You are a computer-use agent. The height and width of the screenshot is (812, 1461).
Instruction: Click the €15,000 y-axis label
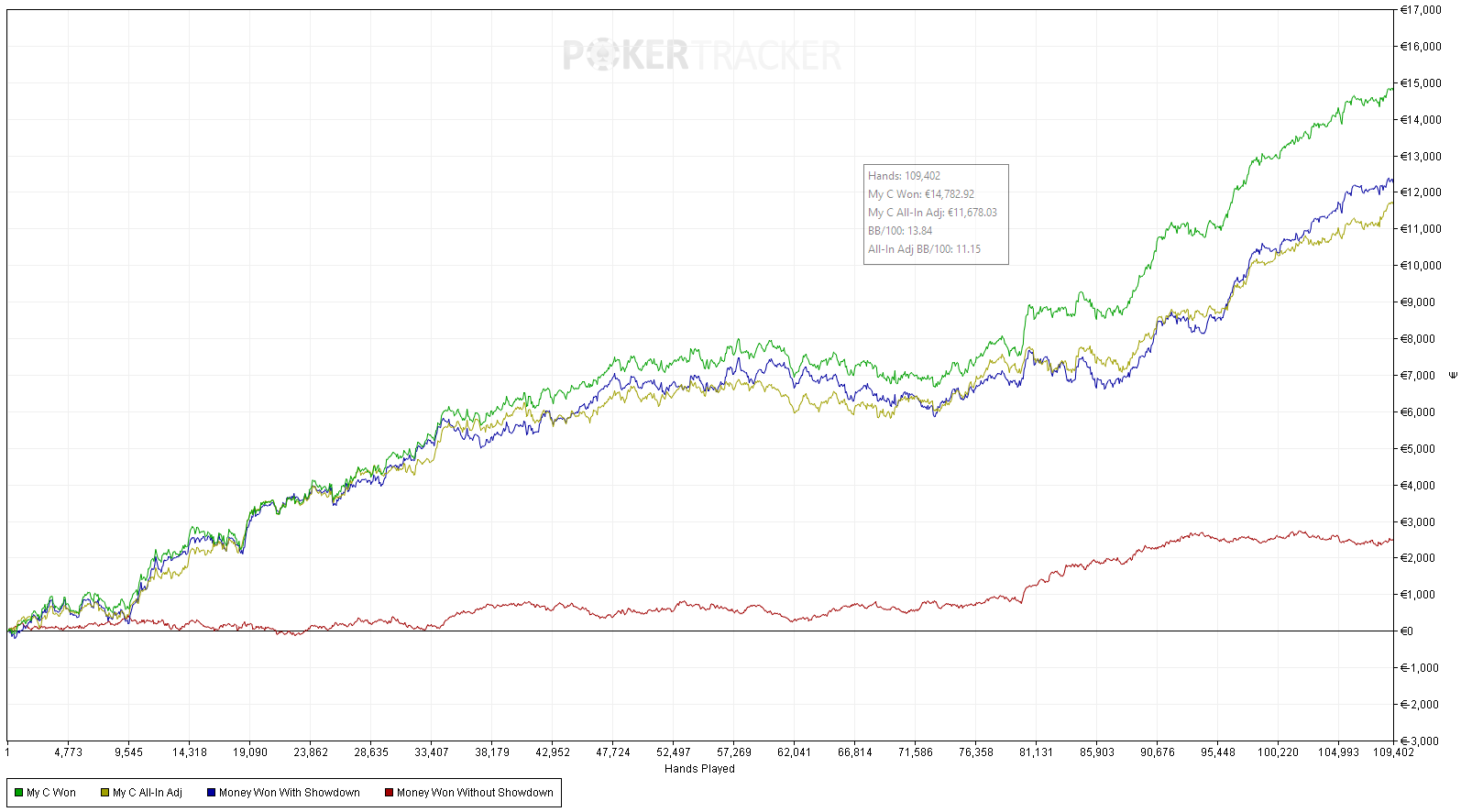pyautogui.click(x=1421, y=83)
